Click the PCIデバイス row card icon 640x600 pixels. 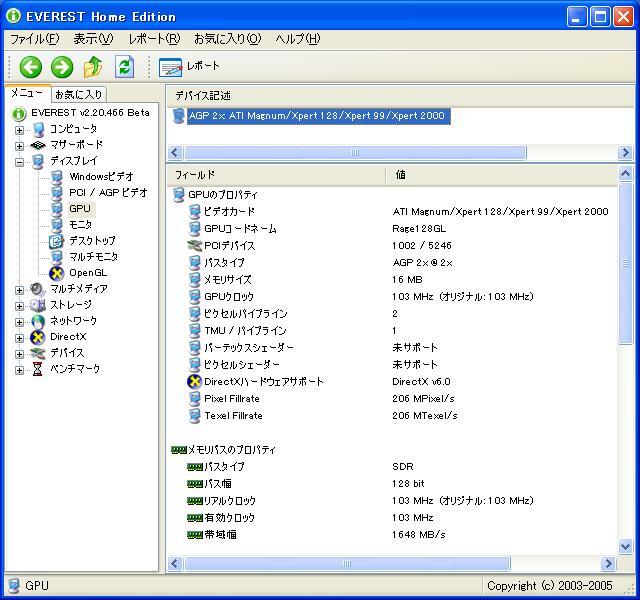(x=195, y=246)
